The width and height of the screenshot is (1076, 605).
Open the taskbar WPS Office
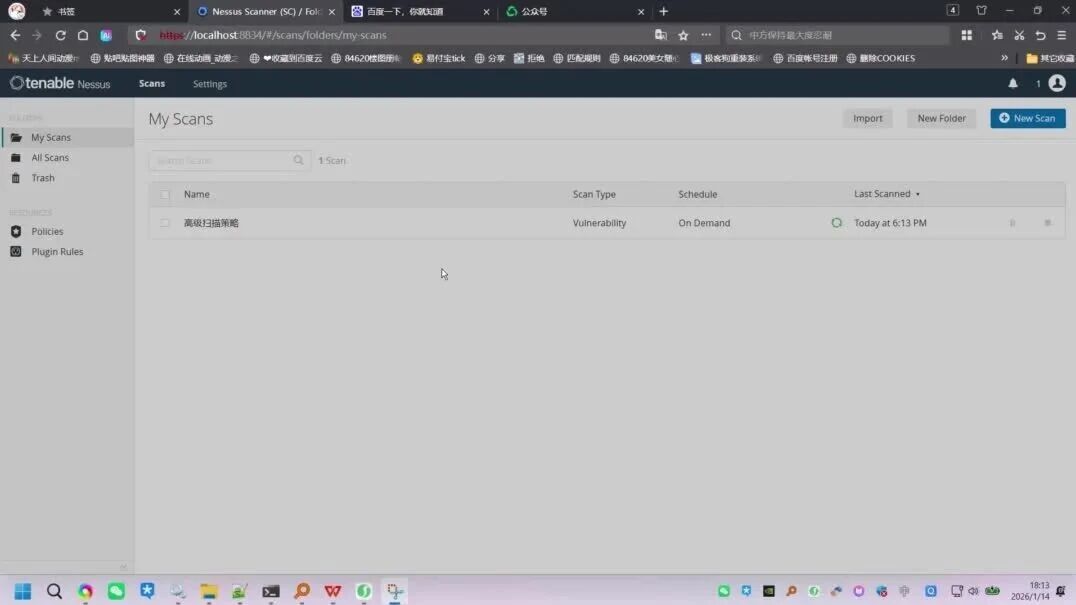[x=333, y=591]
